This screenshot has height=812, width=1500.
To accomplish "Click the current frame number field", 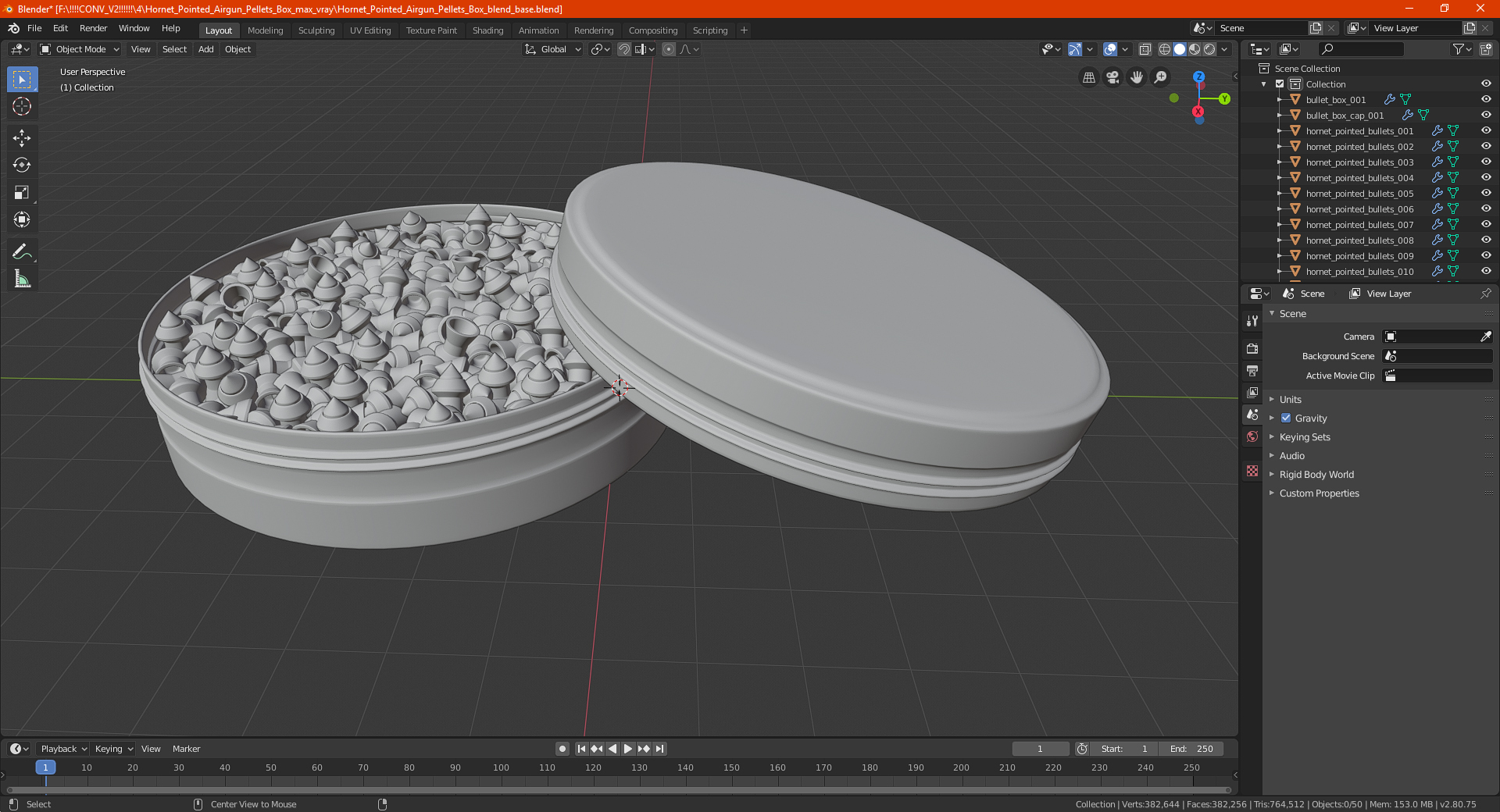I will [1040, 749].
